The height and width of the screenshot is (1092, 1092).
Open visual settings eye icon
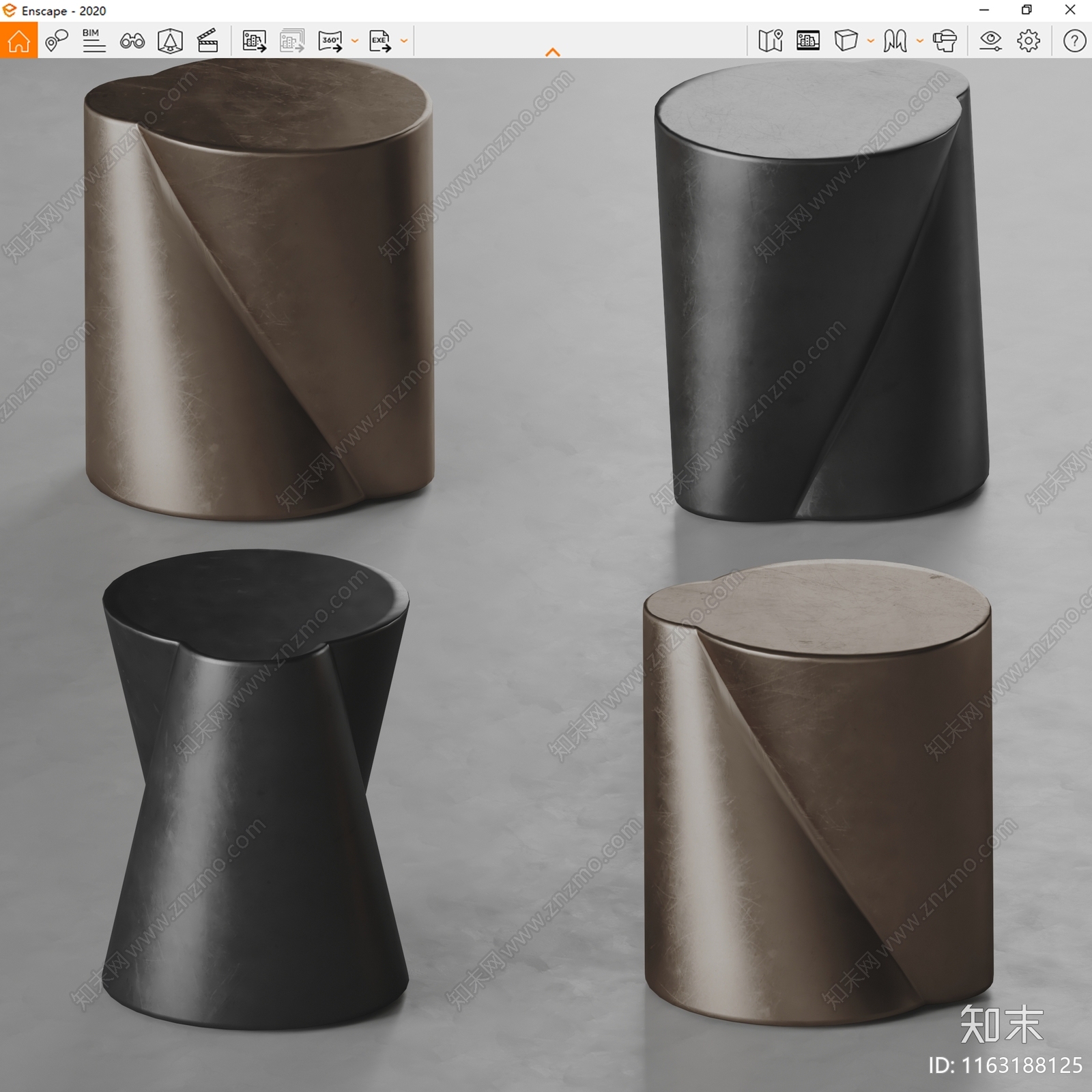990,41
